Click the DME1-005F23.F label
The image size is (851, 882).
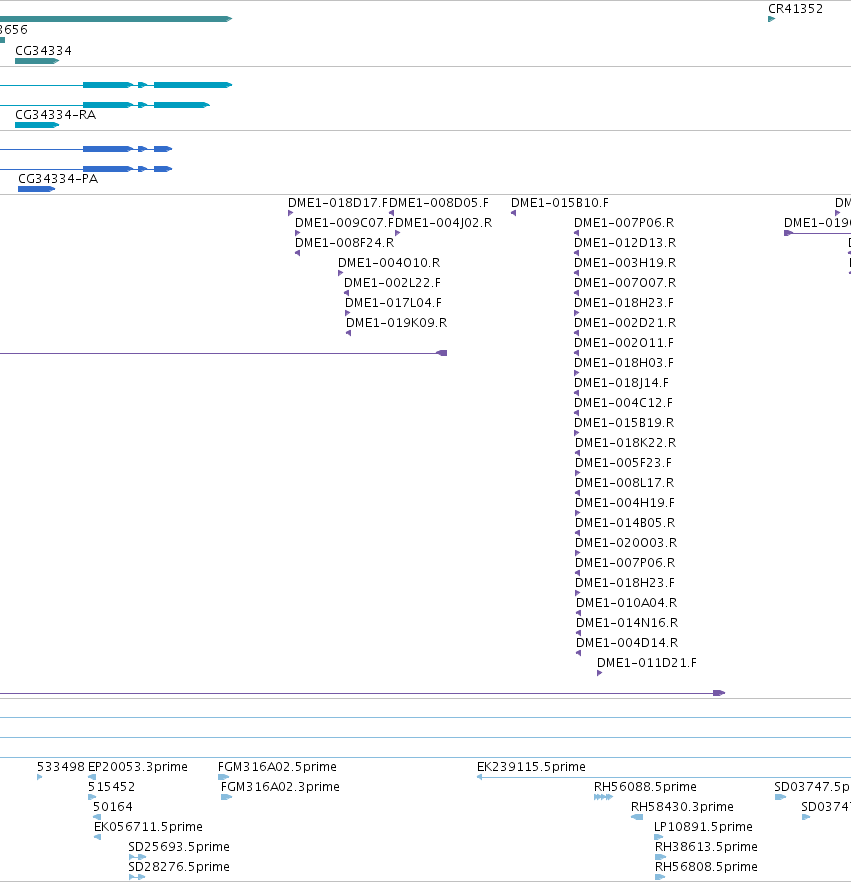(x=623, y=463)
